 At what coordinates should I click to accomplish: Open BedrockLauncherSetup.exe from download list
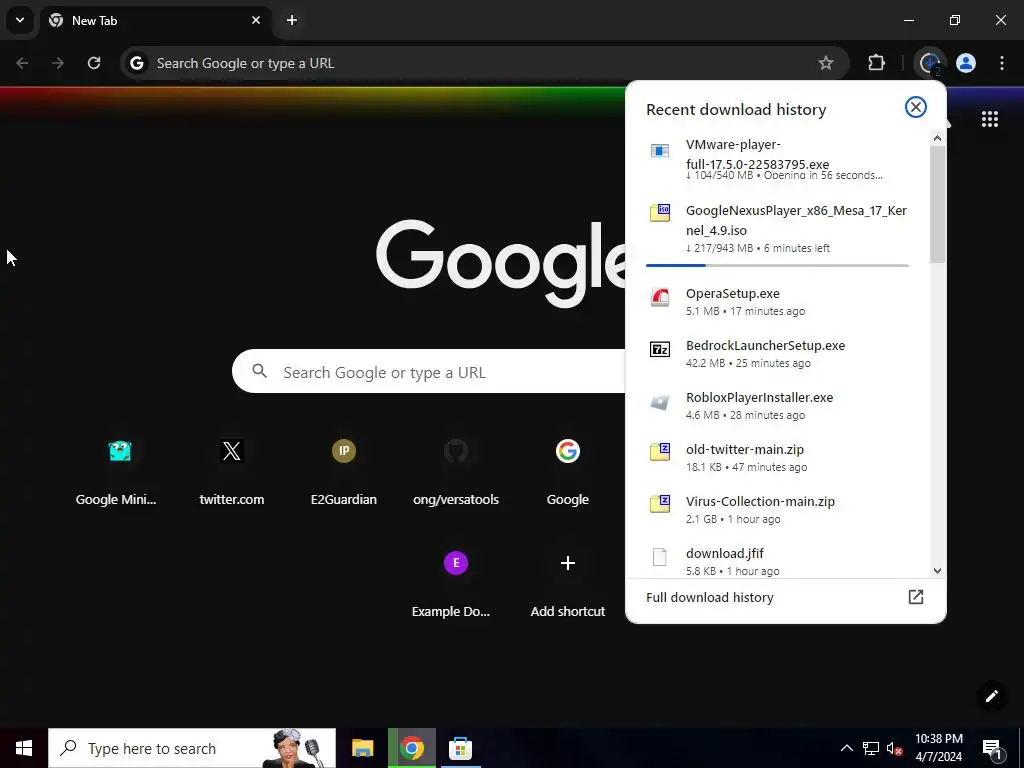click(x=777, y=353)
